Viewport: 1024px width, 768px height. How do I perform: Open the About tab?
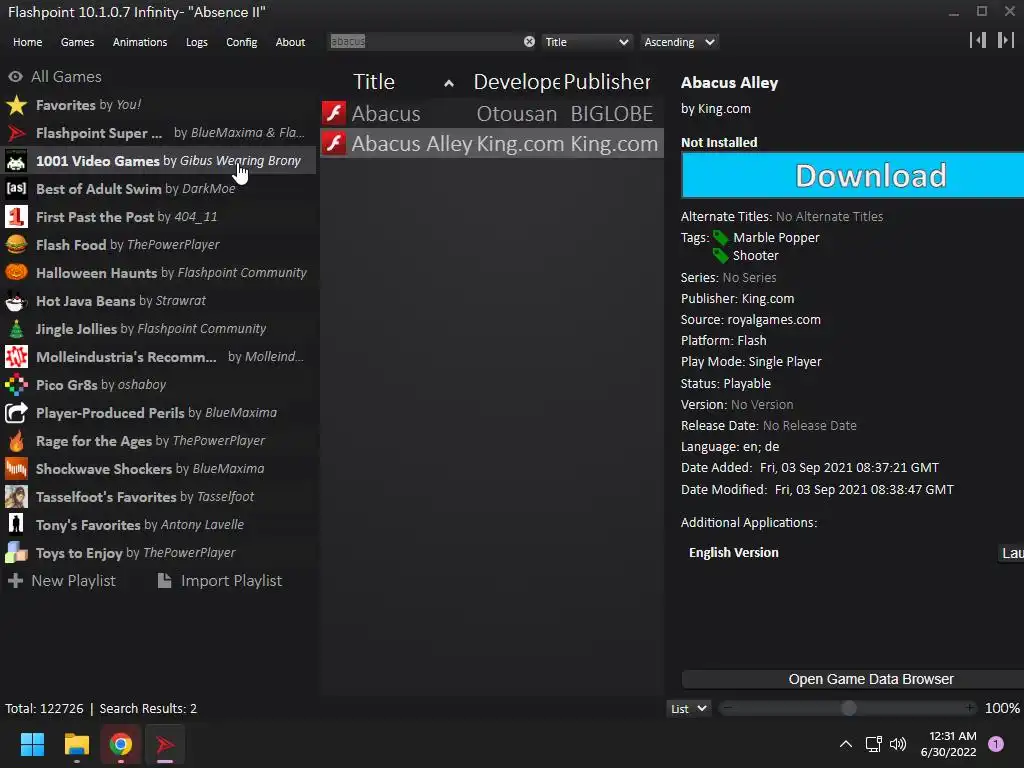point(290,42)
